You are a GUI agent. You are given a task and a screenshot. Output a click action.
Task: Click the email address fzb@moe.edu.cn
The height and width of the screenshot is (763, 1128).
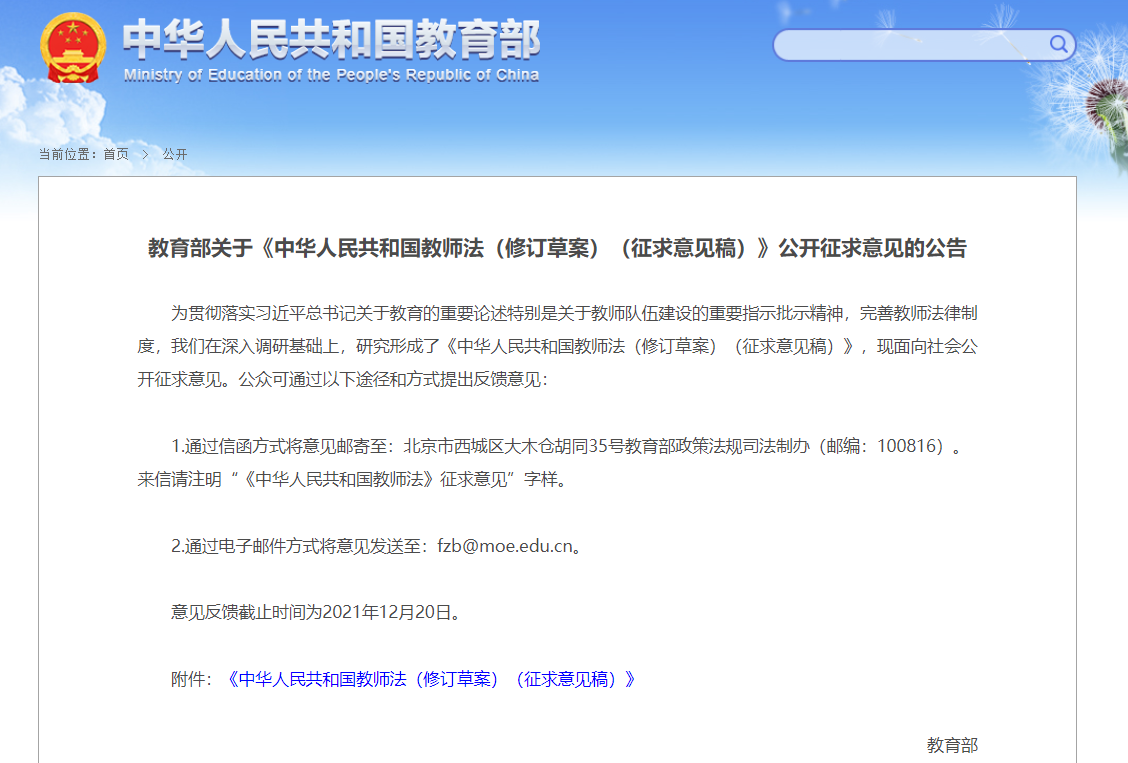click(505, 546)
